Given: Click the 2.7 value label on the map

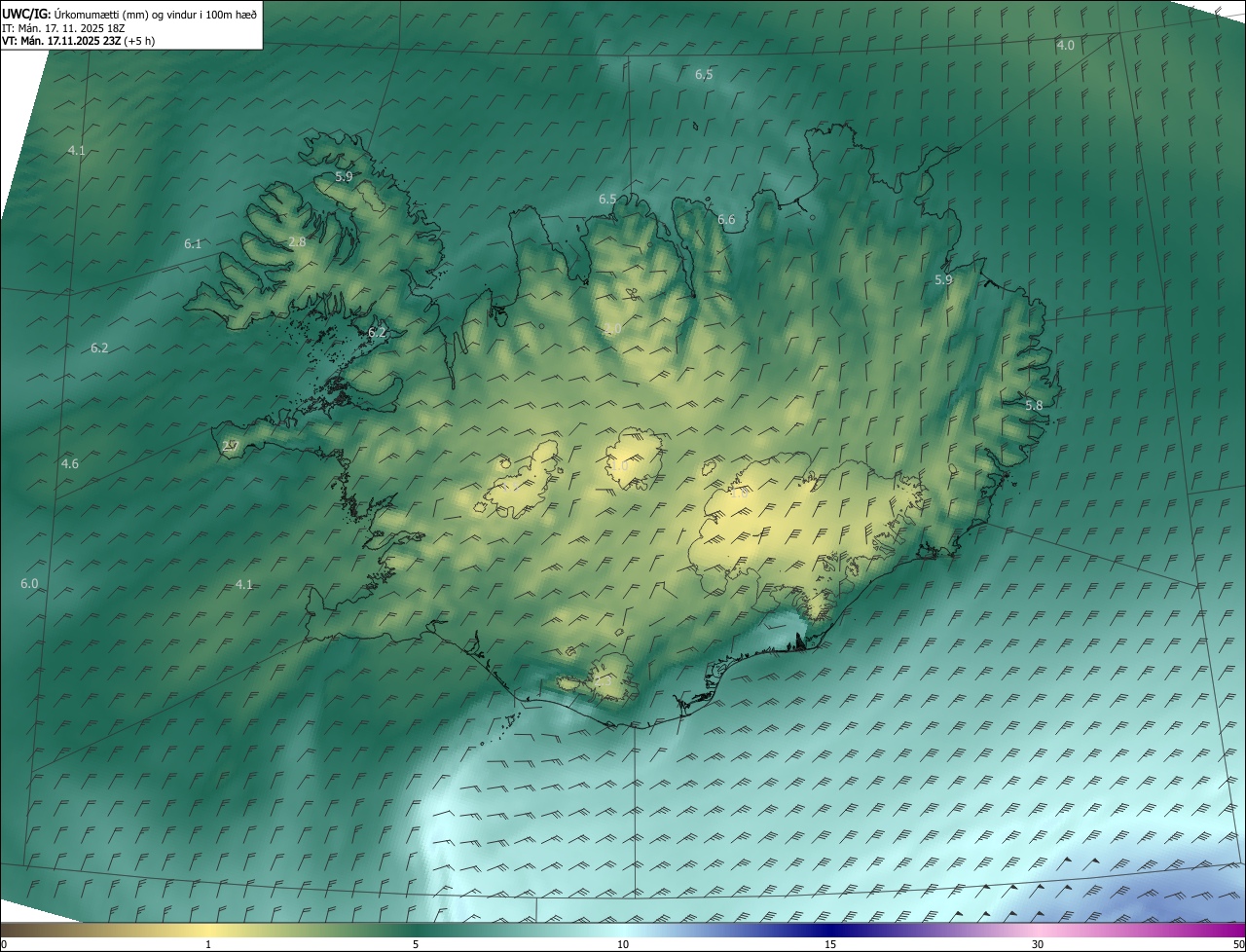Looking at the screenshot, I should [230, 446].
